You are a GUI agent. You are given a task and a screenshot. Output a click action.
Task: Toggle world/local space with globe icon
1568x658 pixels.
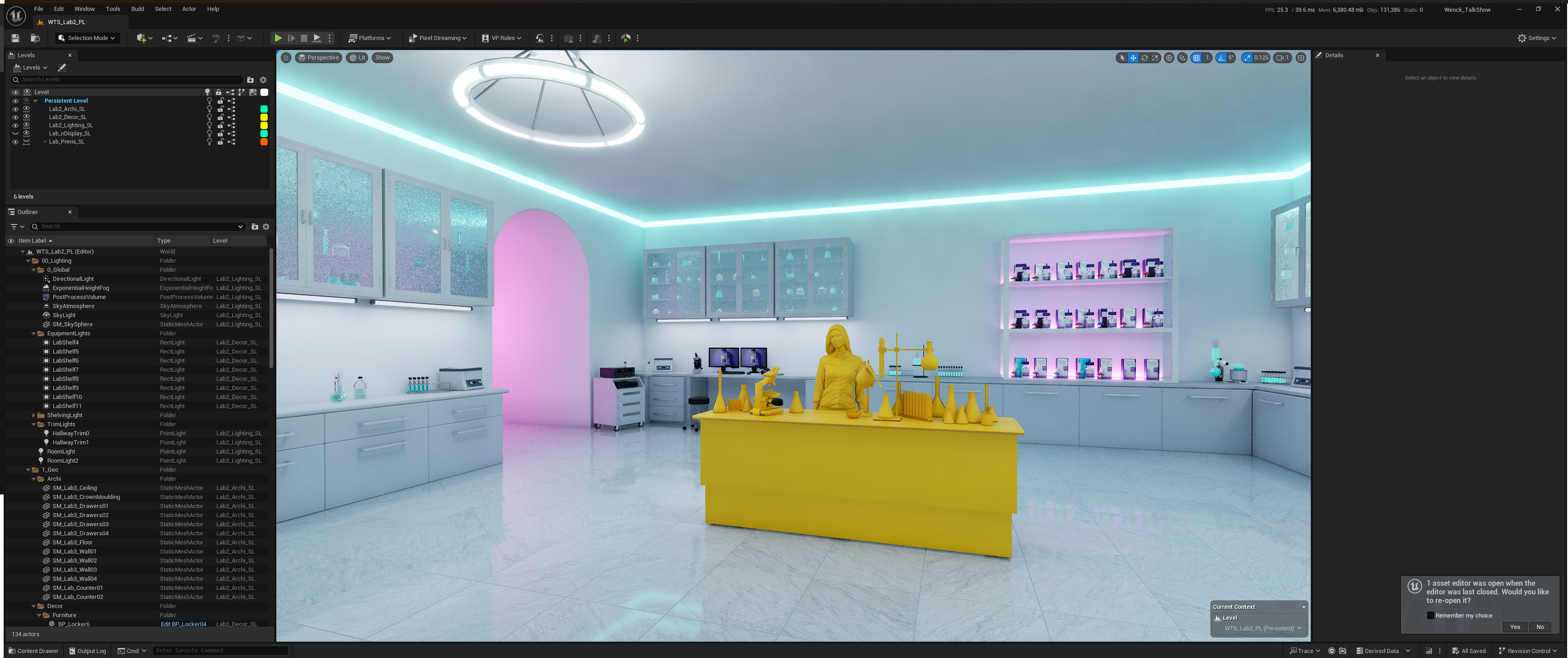click(x=1169, y=57)
